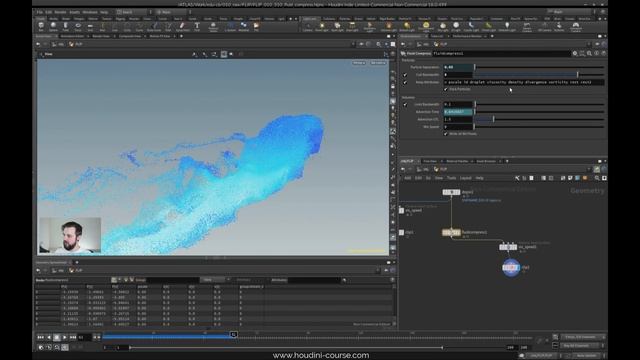Click the play forward button
Screen dimensions: 640x360
pyautogui.click(x=65, y=338)
